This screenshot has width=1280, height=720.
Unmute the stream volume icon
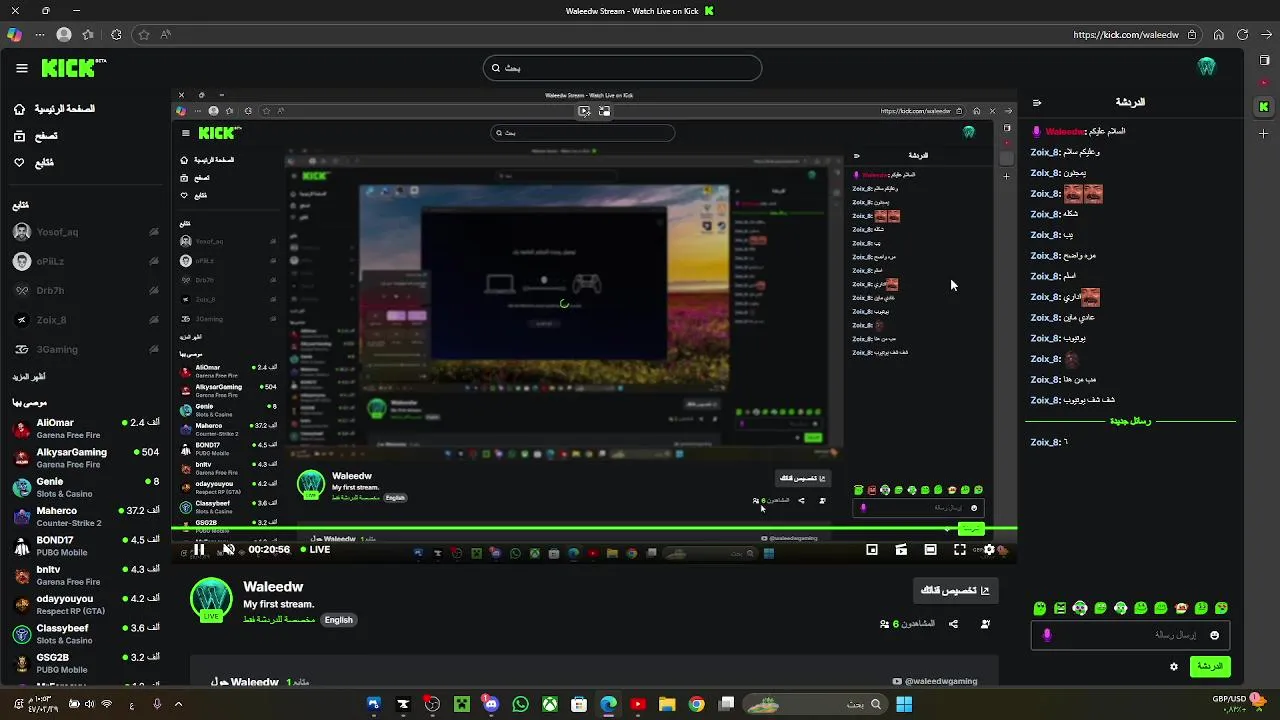(x=228, y=549)
